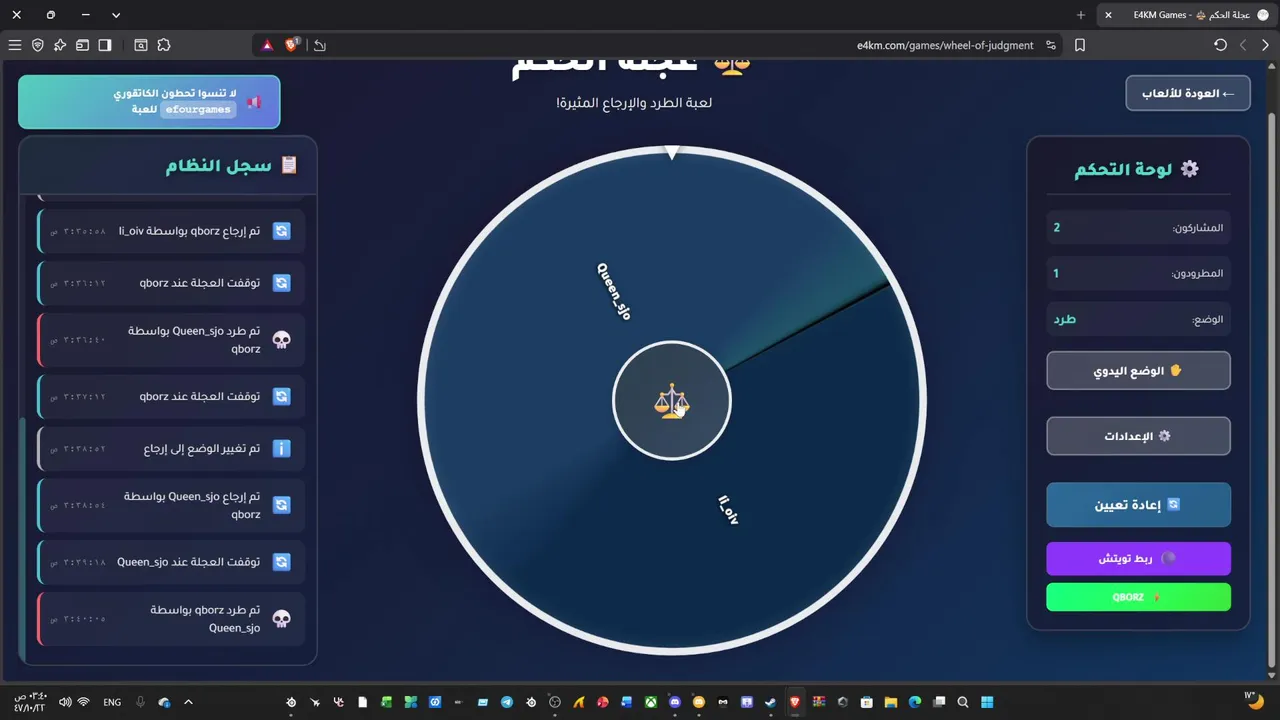Switch to manual mode with الوضع اليدوي
The height and width of the screenshot is (720, 1280).
[x=1138, y=371]
